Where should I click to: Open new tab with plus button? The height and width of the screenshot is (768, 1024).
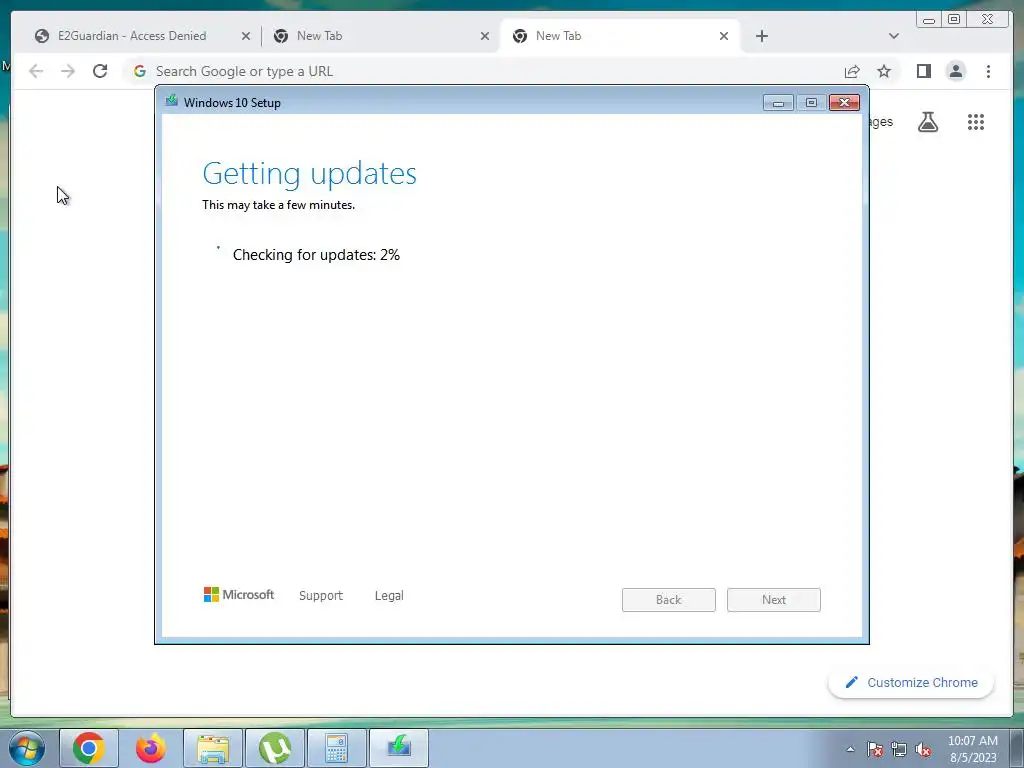[x=761, y=36]
